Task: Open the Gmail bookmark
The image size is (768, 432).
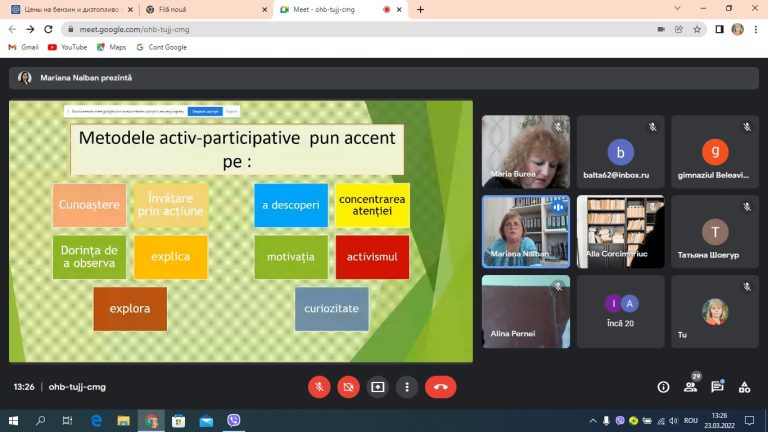Action: click(24, 47)
